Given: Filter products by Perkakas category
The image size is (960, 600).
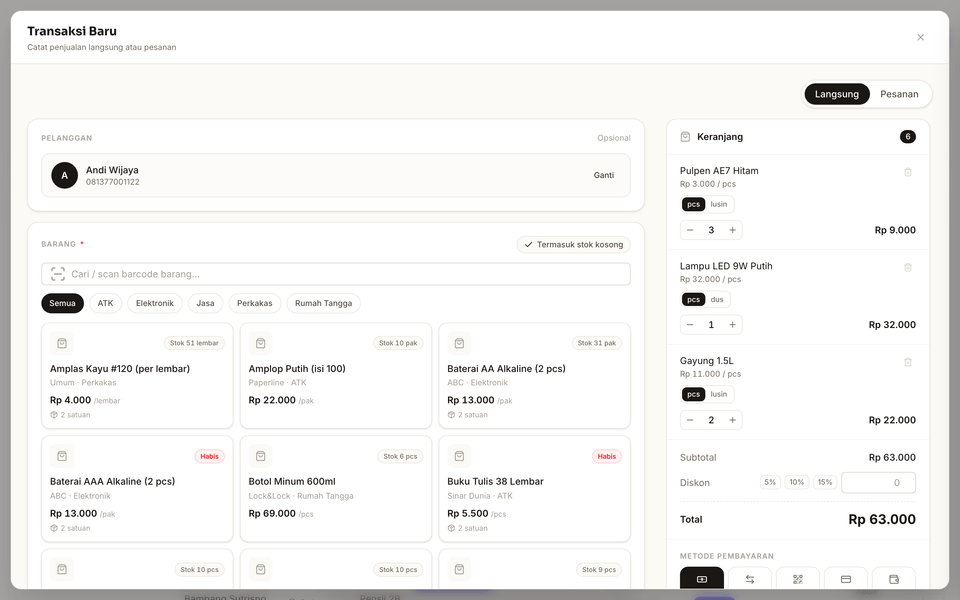Looking at the screenshot, I should click(255, 303).
